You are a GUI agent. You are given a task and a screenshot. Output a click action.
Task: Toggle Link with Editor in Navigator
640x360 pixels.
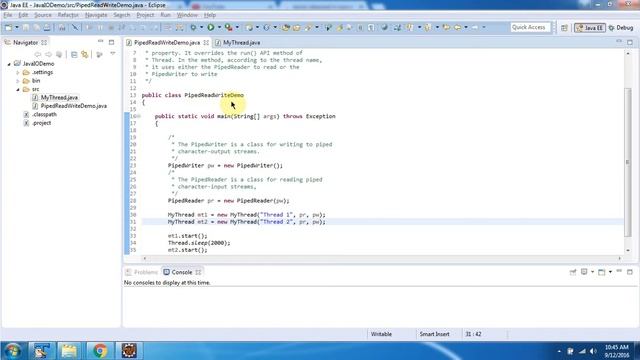tap(85, 54)
